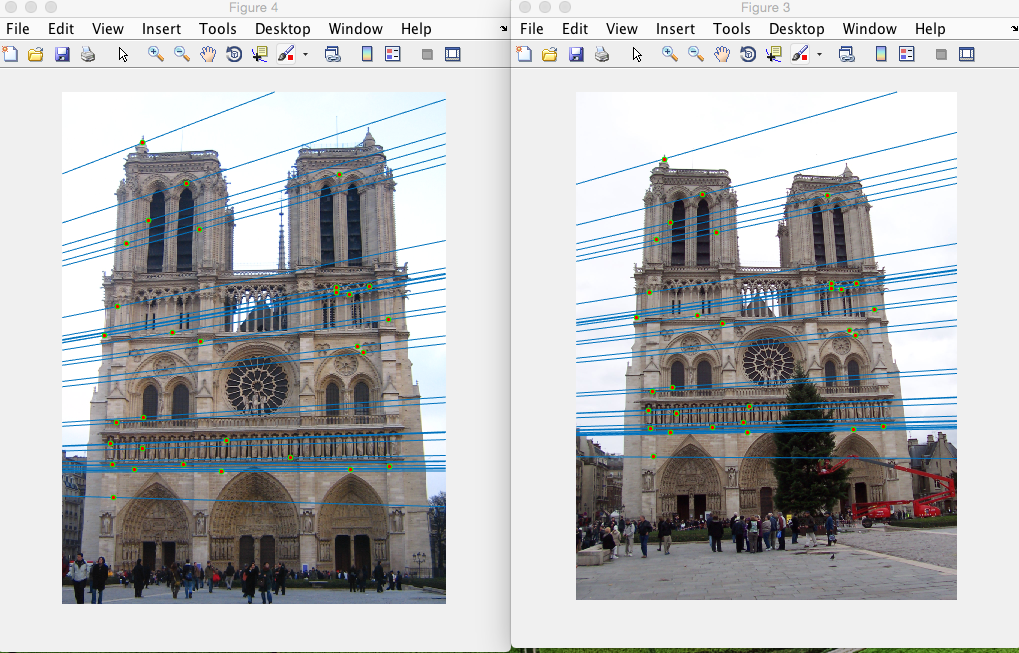Expand Brush tool dropdown arrow in Figure 3
1019x653 pixels.
click(819, 54)
